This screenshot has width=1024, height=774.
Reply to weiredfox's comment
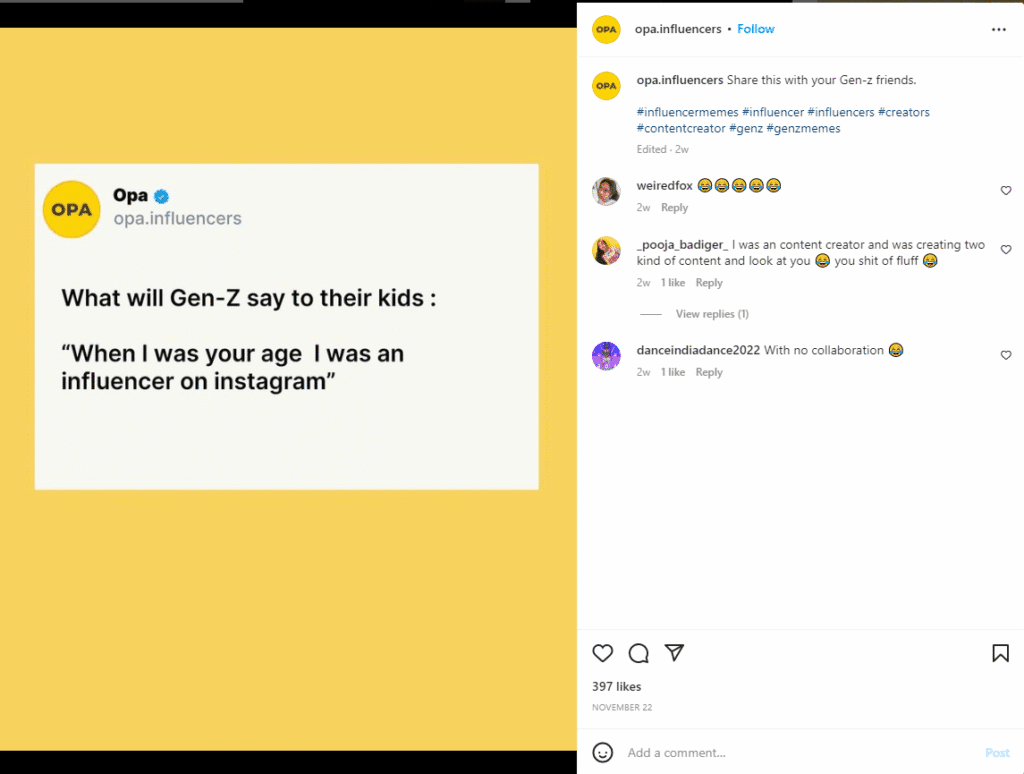pyautogui.click(x=674, y=208)
